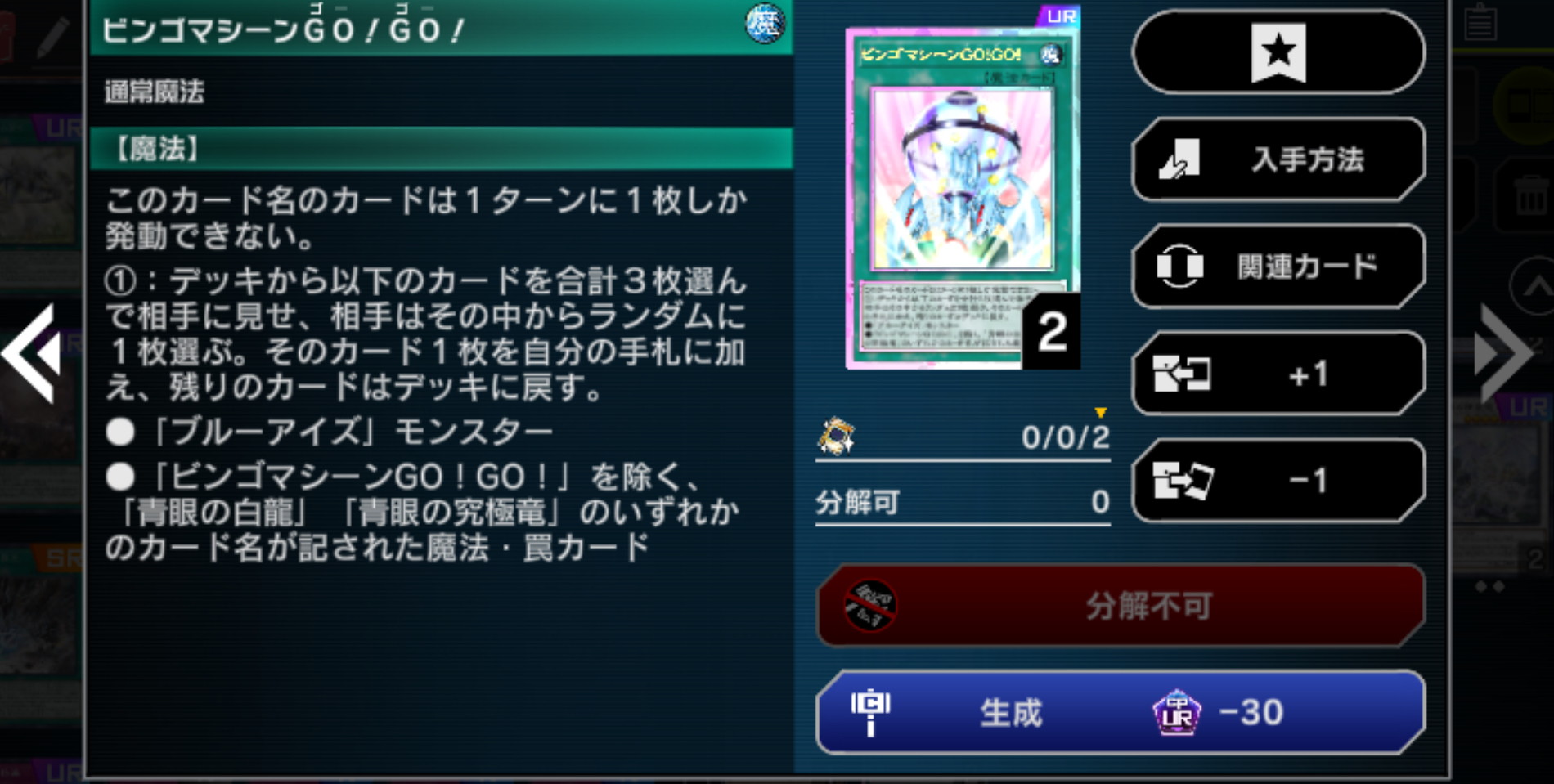
Task: Open 関連カード related cards
Action: pyautogui.click(x=1278, y=267)
